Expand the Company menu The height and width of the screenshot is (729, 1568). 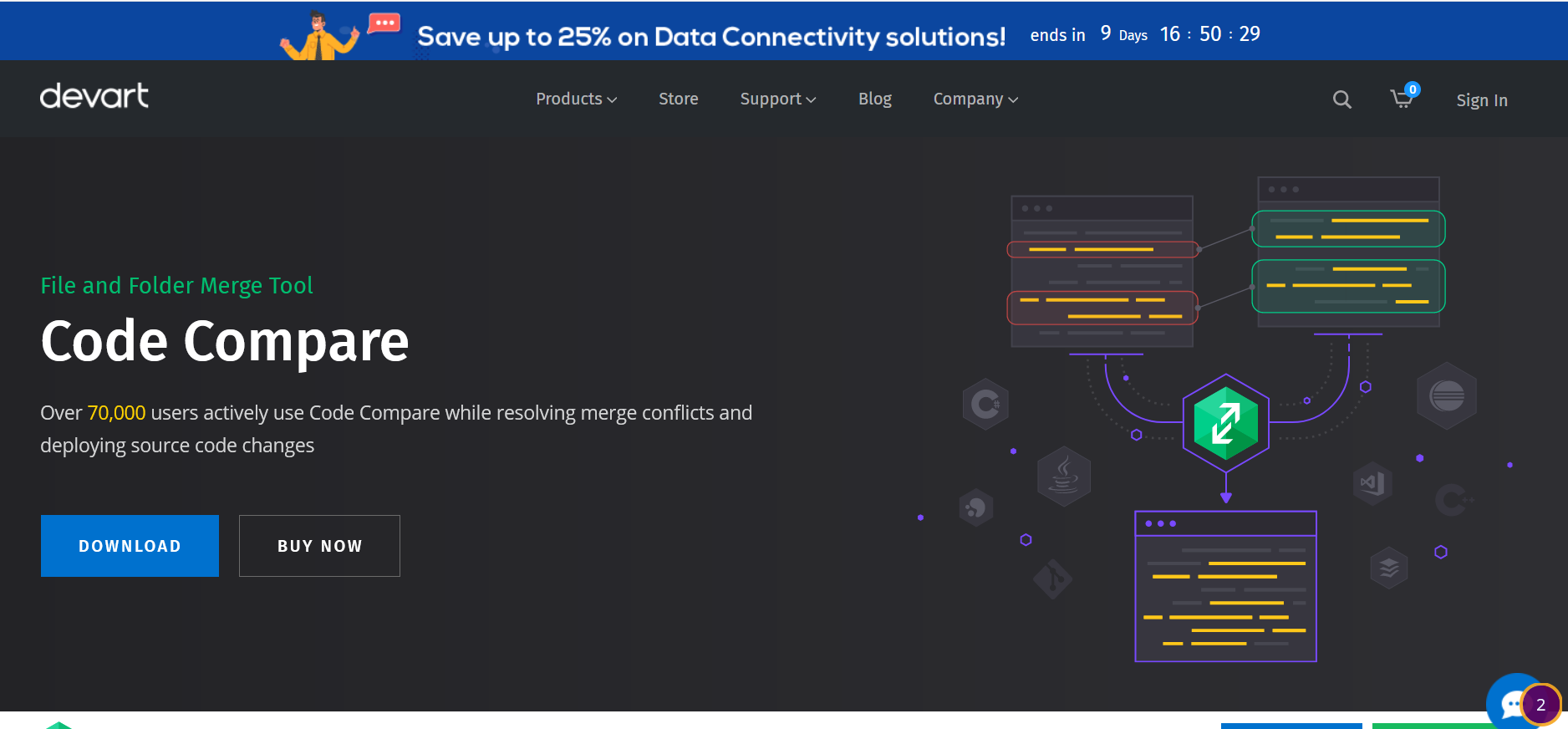pyautogui.click(x=975, y=99)
